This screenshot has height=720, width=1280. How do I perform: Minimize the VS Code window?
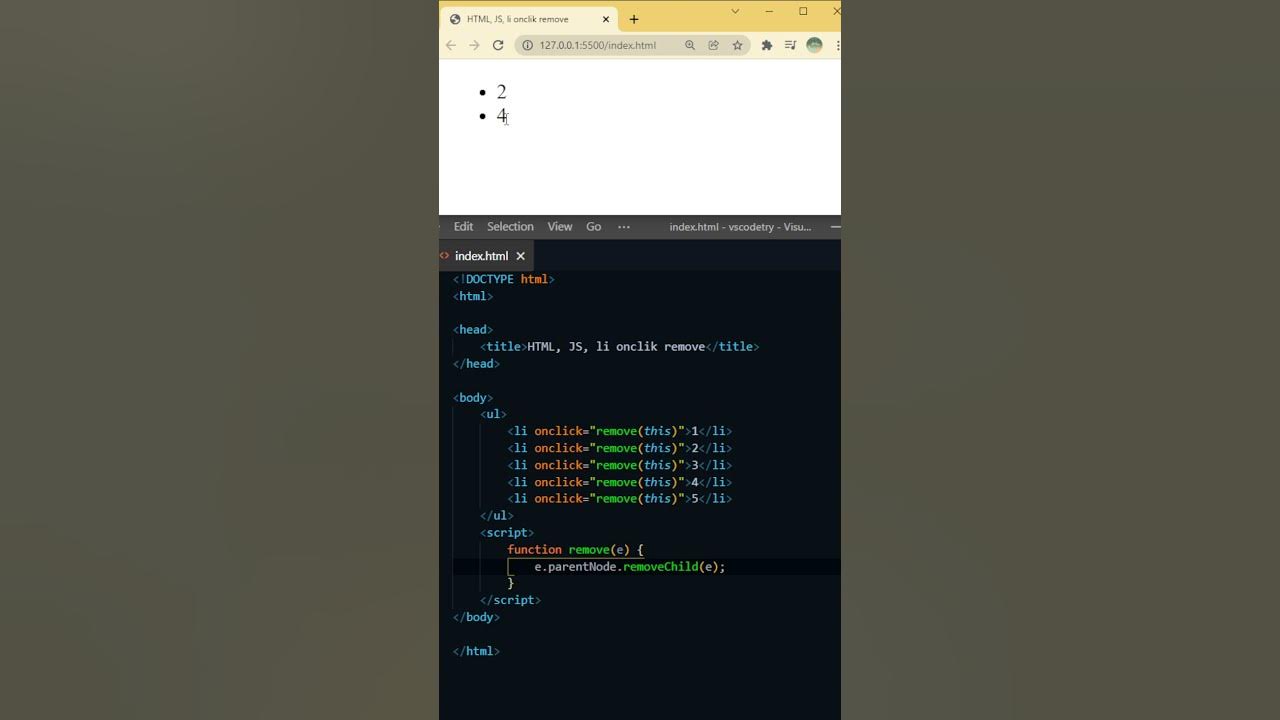pos(835,227)
